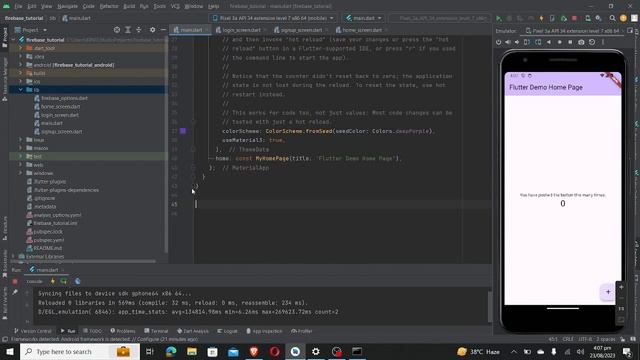Click emulator Back triangle icon
The image size is (640, 360).
(549, 42)
